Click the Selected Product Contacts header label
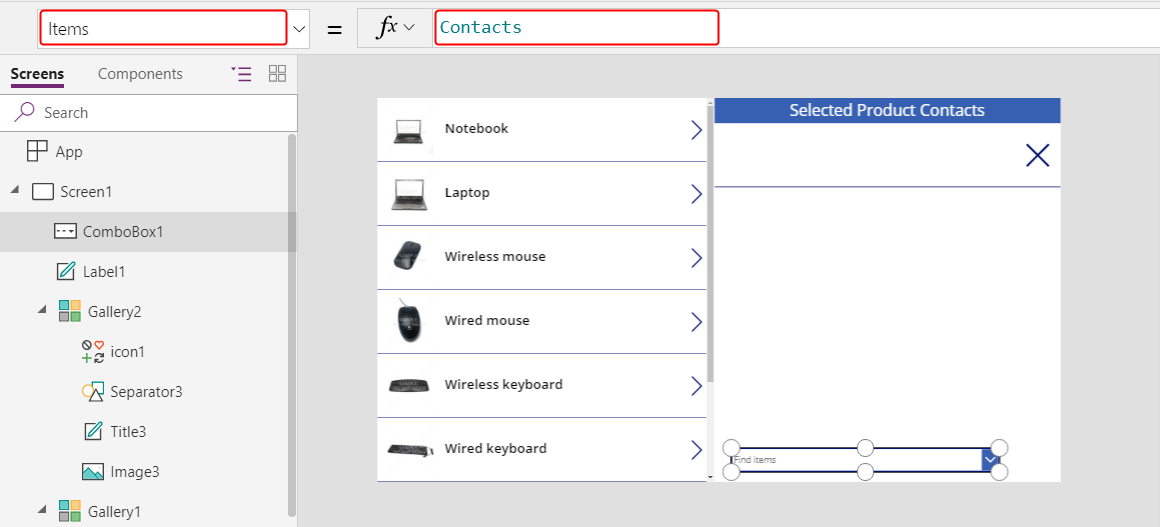The image size is (1160, 527). click(x=887, y=110)
